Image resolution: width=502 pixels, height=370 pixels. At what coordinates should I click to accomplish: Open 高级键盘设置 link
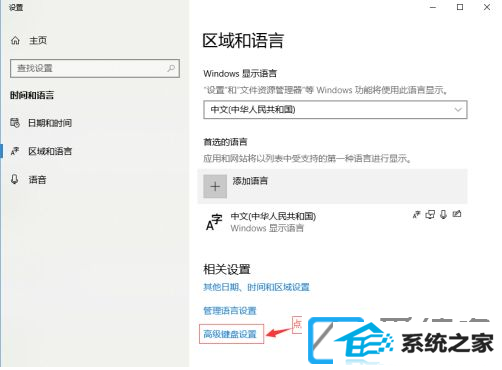pyautogui.click(x=230, y=334)
